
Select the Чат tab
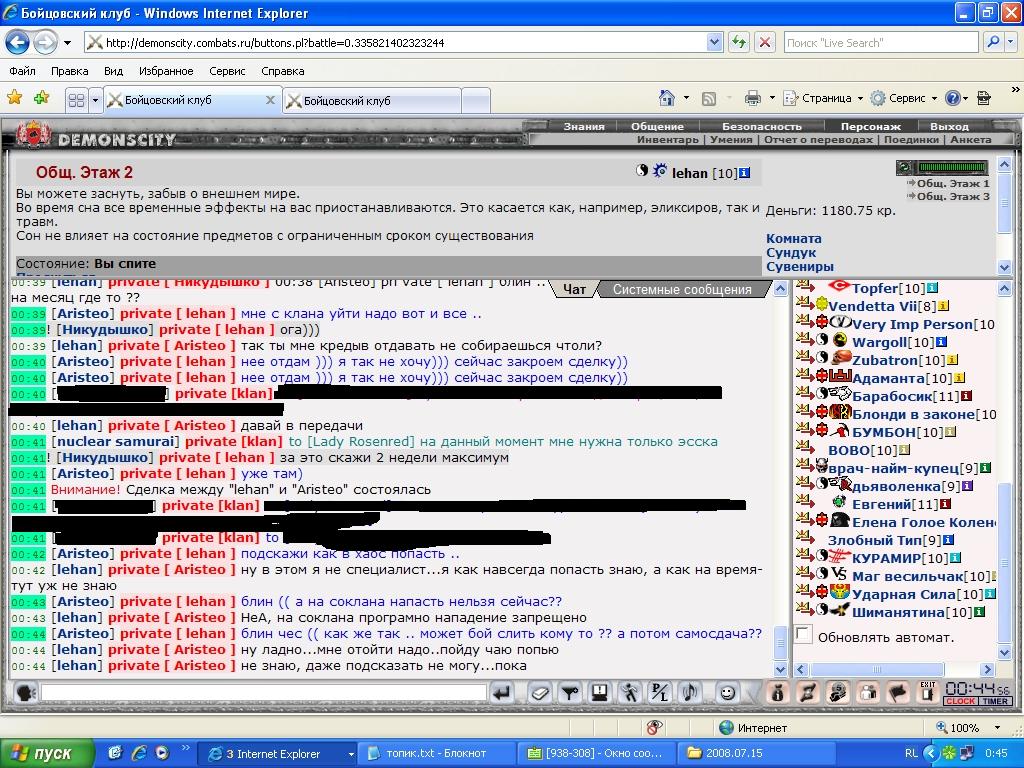click(x=574, y=289)
